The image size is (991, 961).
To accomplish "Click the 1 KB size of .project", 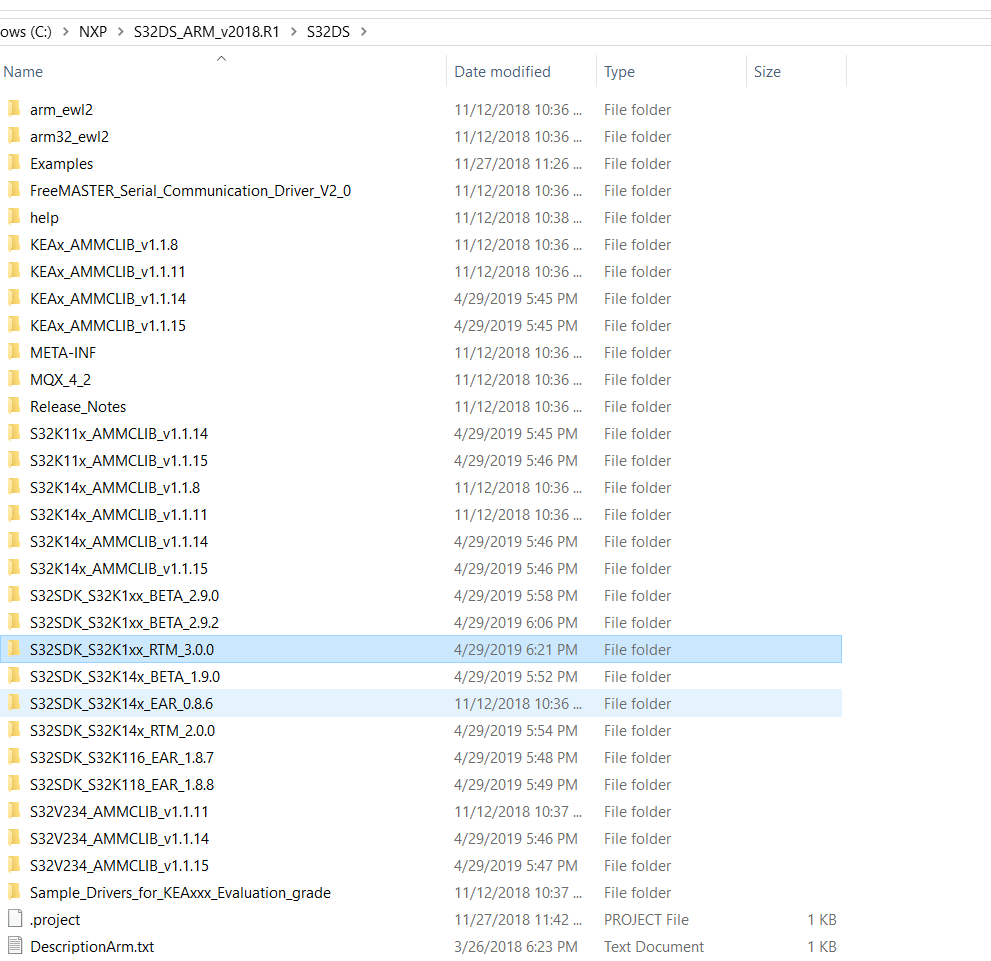I will [x=822, y=919].
